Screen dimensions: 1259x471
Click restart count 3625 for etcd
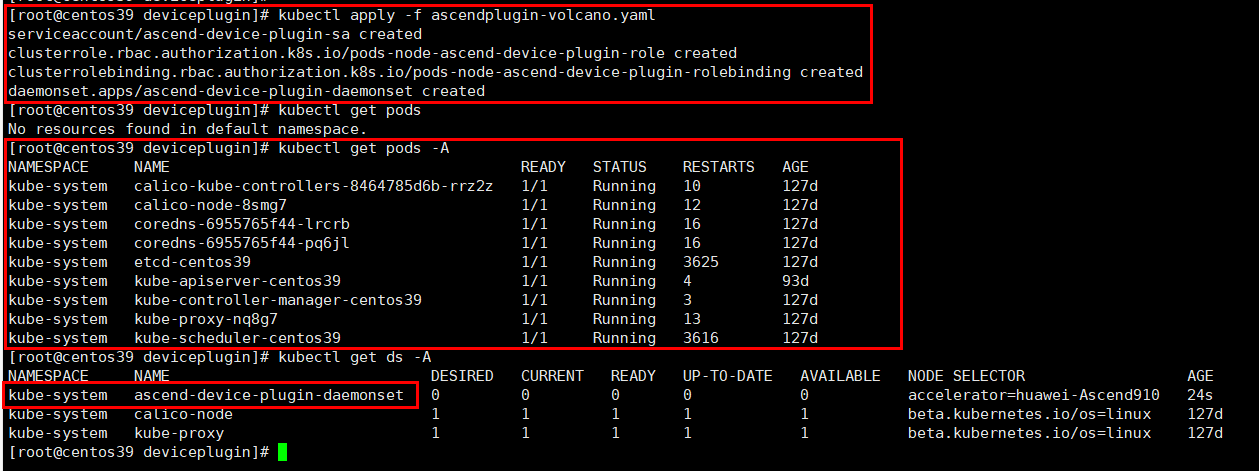pyautogui.click(x=701, y=262)
